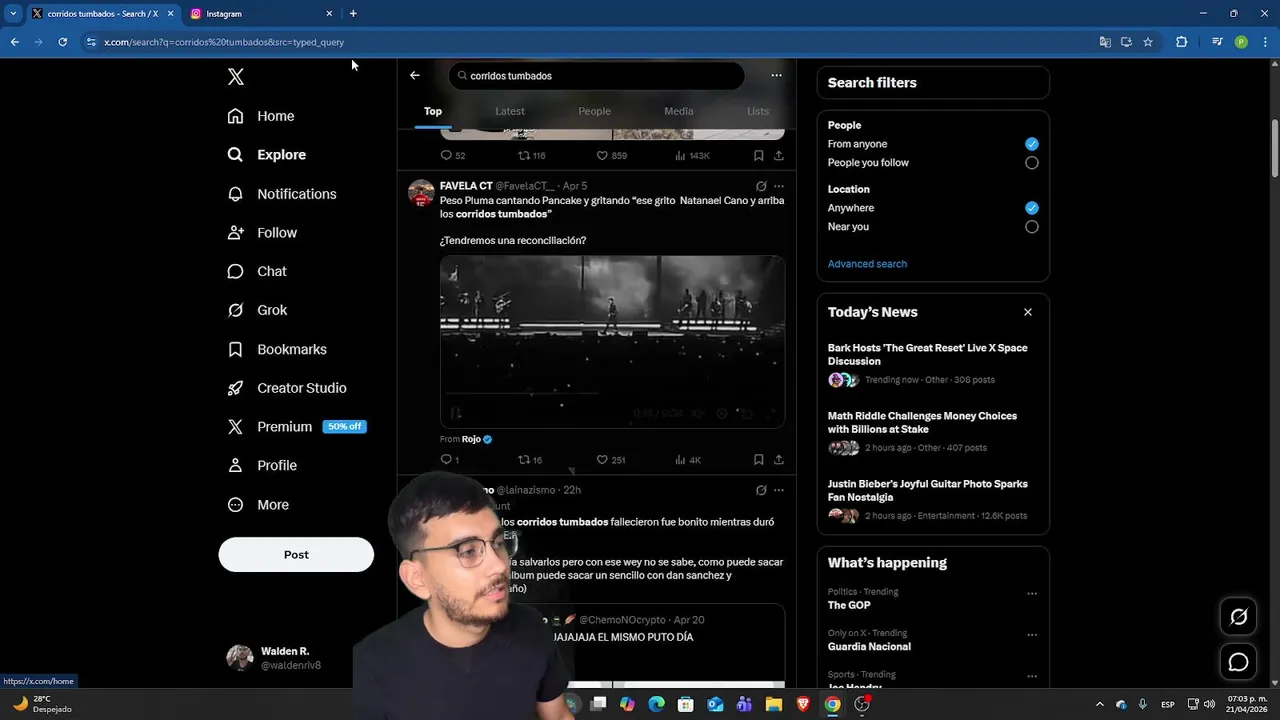1280x720 pixels.
Task: Share the FAVELA CT post
Action: 779,460
